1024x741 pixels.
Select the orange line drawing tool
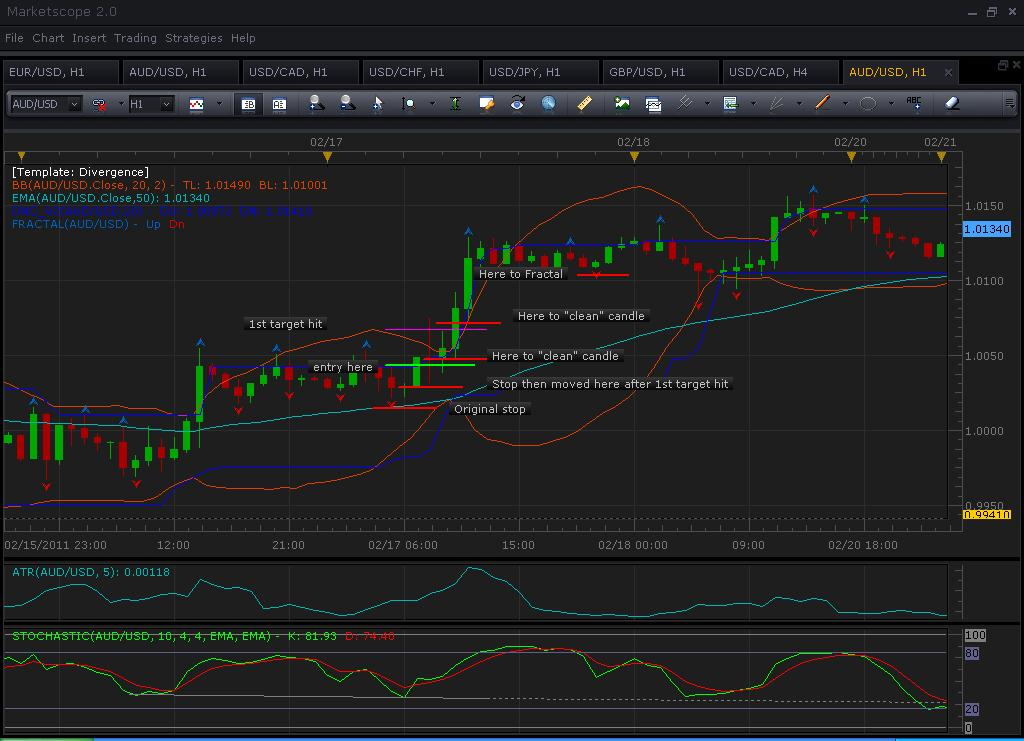(x=822, y=103)
